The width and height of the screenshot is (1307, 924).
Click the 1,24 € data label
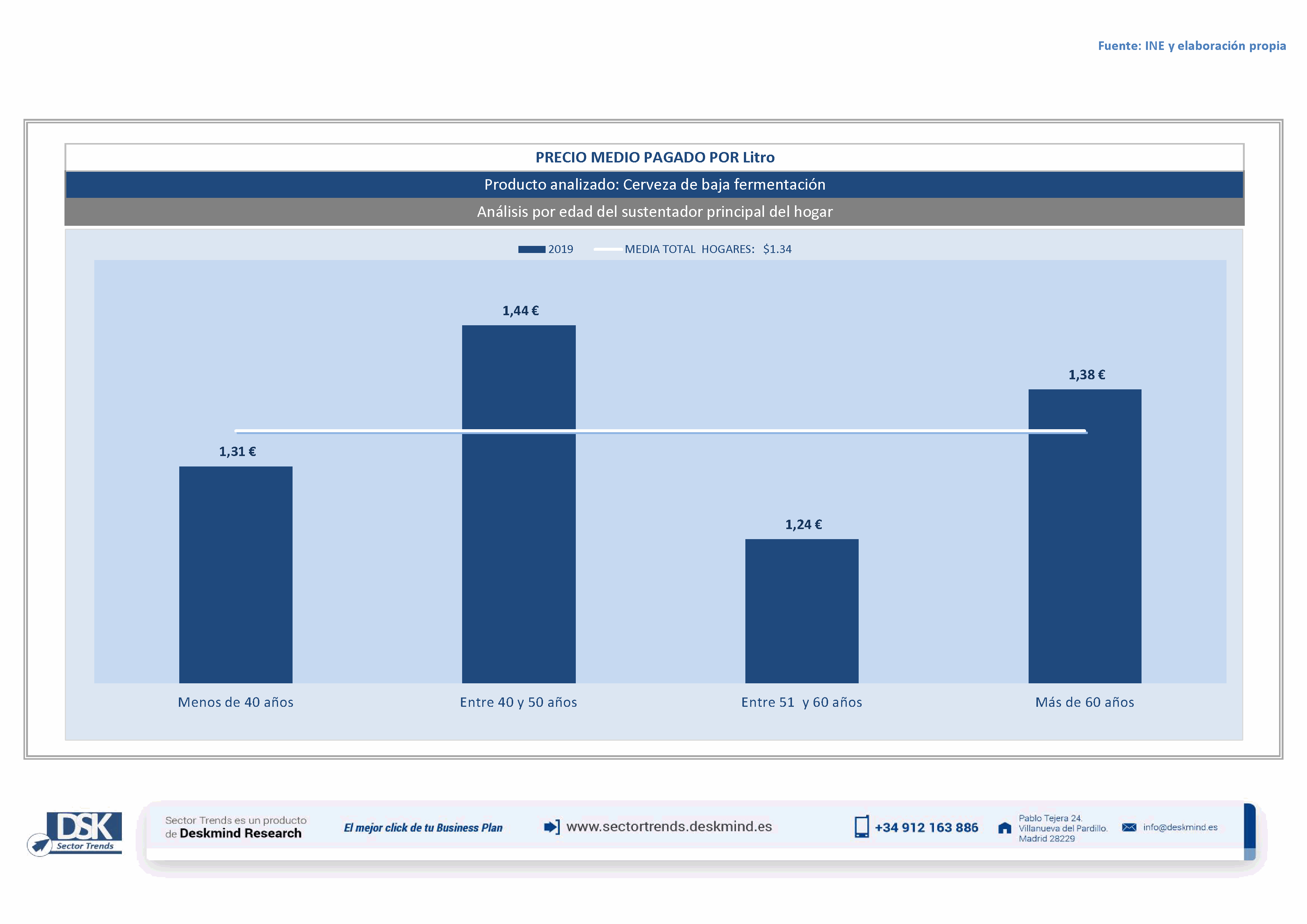tap(803, 525)
